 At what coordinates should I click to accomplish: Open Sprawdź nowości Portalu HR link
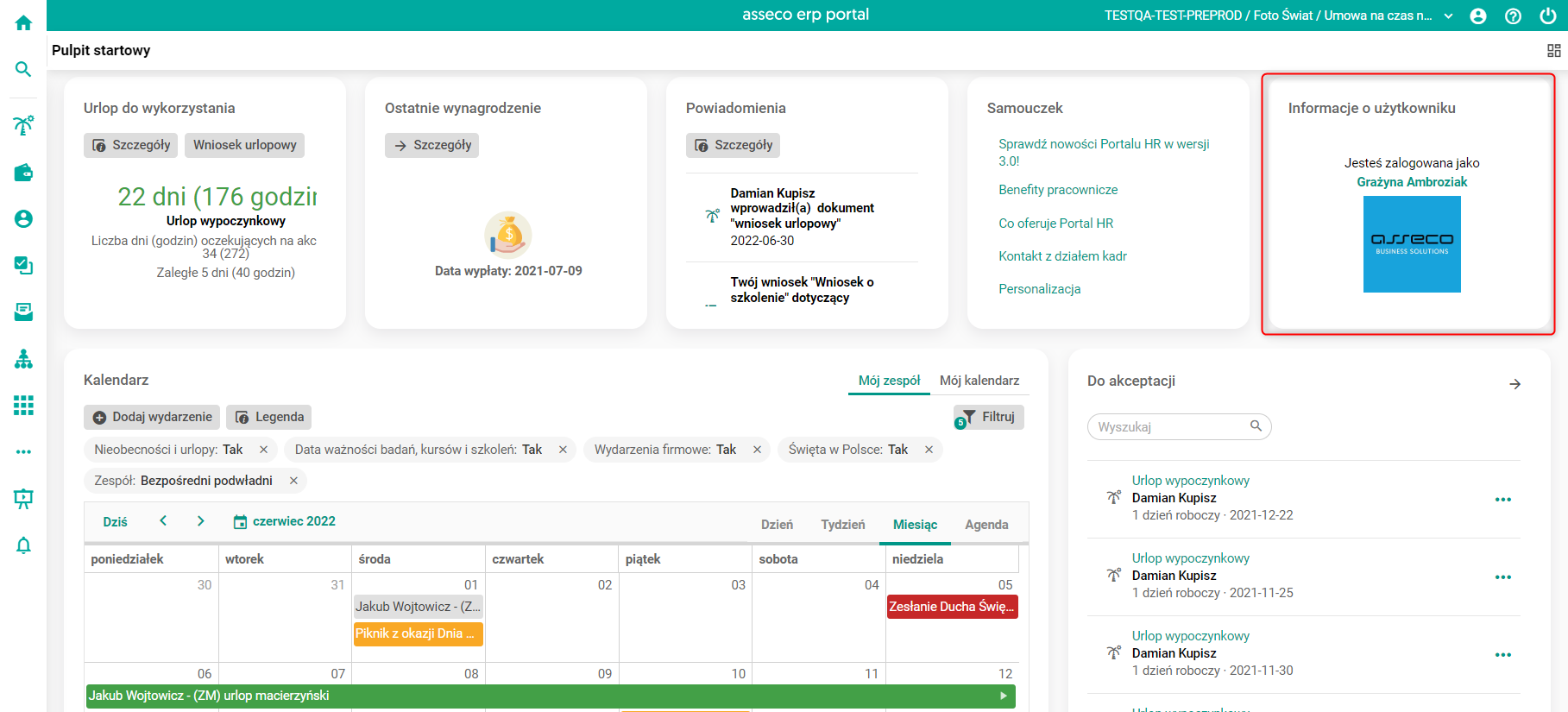click(x=1104, y=153)
